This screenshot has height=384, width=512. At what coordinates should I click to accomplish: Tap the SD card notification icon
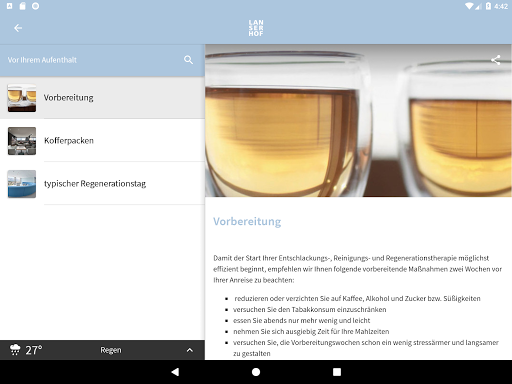click(x=22, y=6)
